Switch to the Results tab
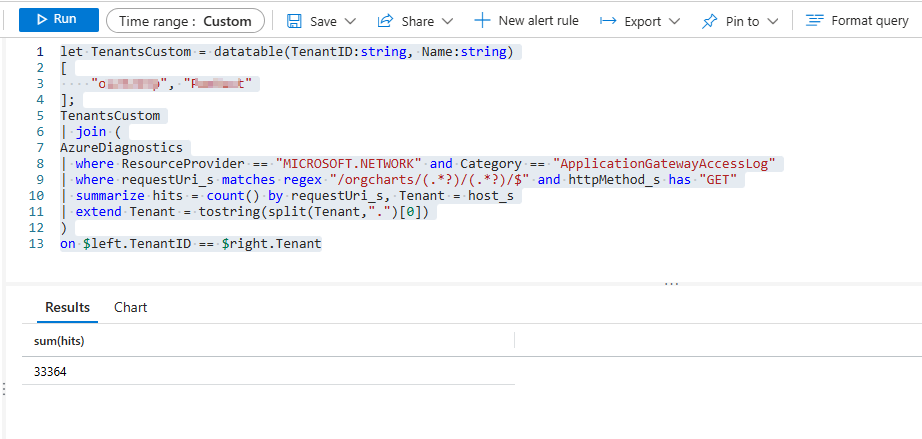 tap(68, 307)
